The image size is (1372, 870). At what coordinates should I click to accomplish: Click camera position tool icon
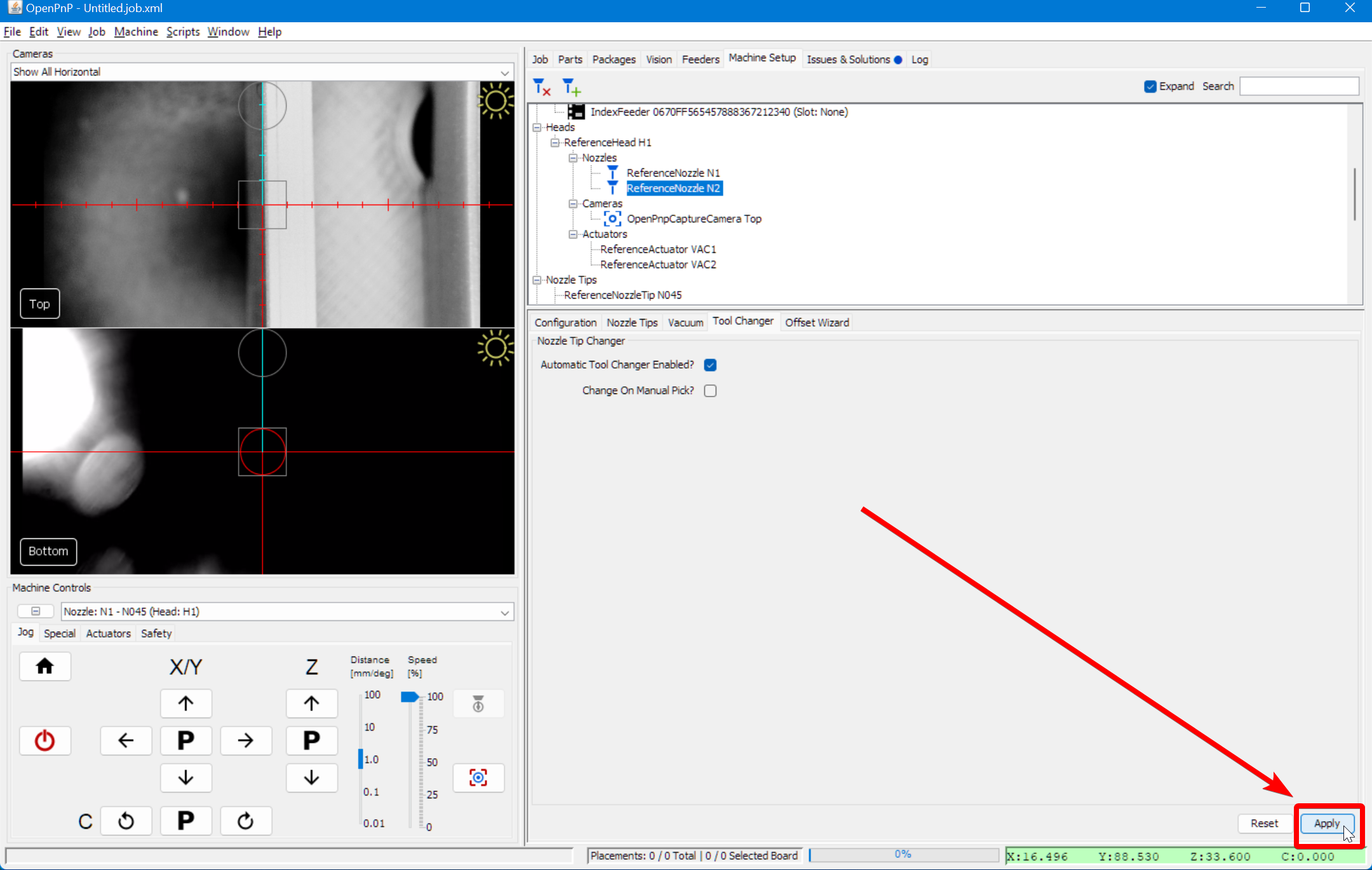coord(478,777)
